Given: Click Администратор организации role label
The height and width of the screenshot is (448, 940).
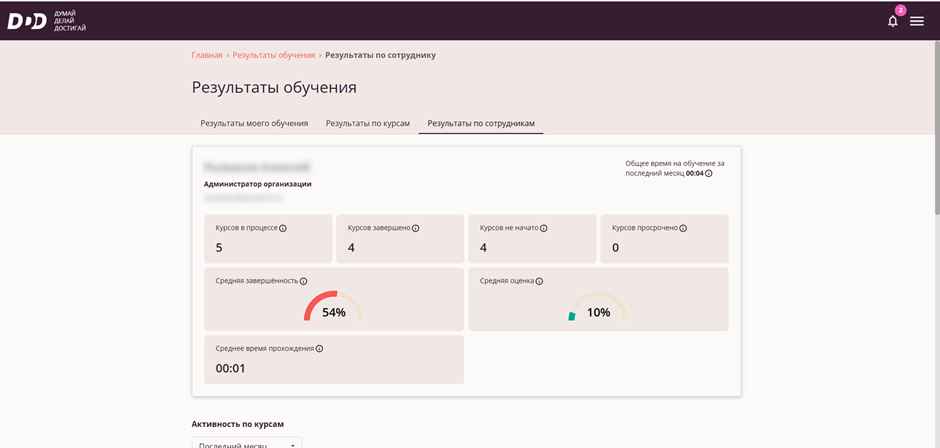Looking at the screenshot, I should [x=258, y=184].
